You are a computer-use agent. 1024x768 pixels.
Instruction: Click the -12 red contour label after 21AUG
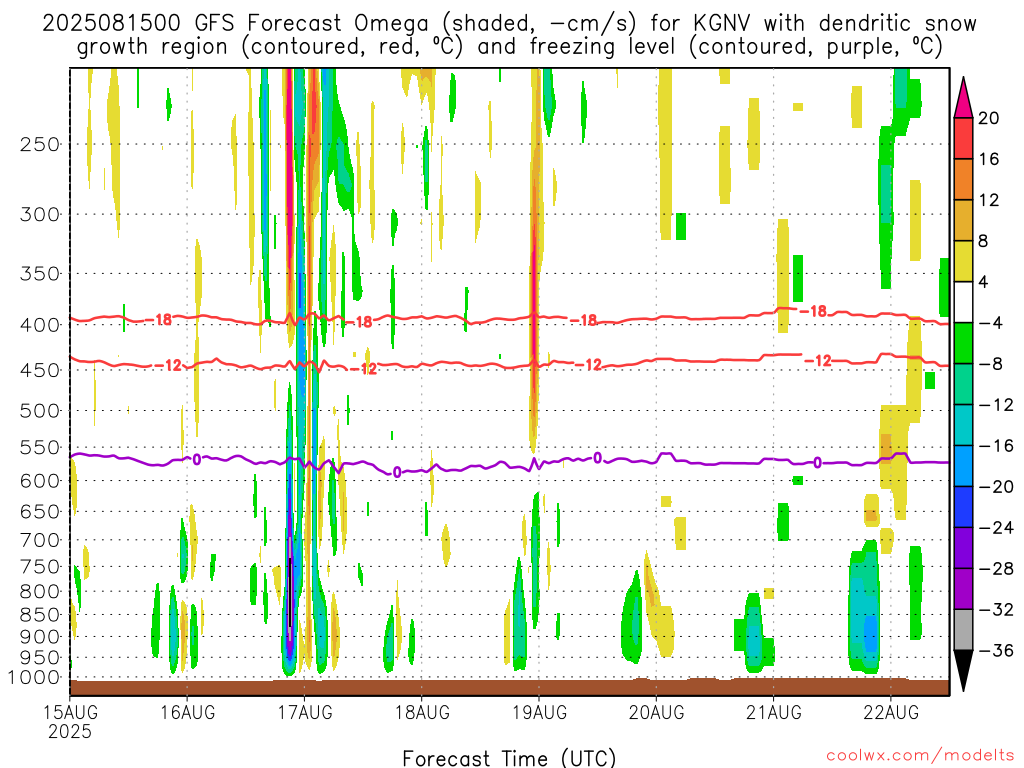[x=818, y=360]
